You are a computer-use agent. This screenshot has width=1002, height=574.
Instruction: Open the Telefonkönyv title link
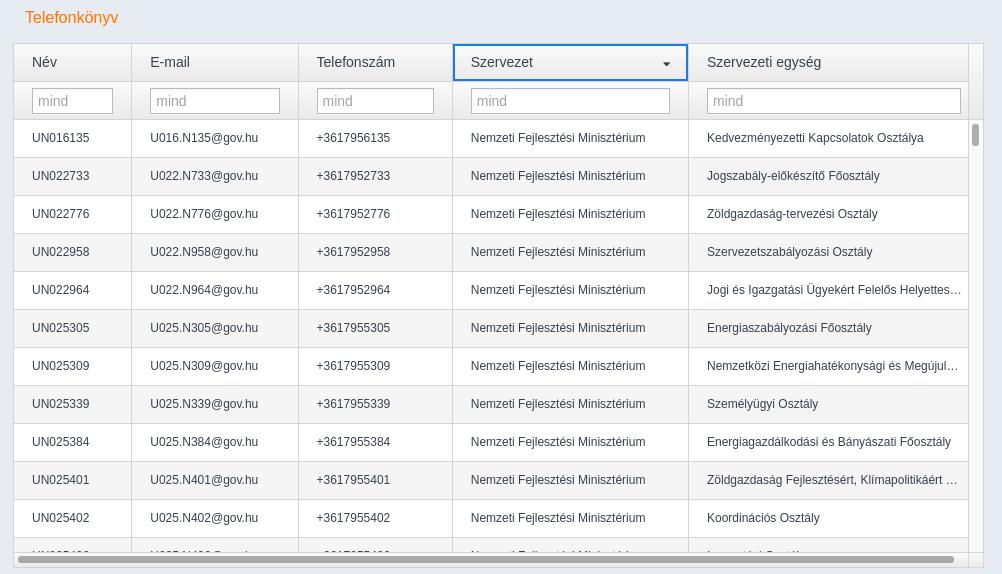click(x=72, y=17)
